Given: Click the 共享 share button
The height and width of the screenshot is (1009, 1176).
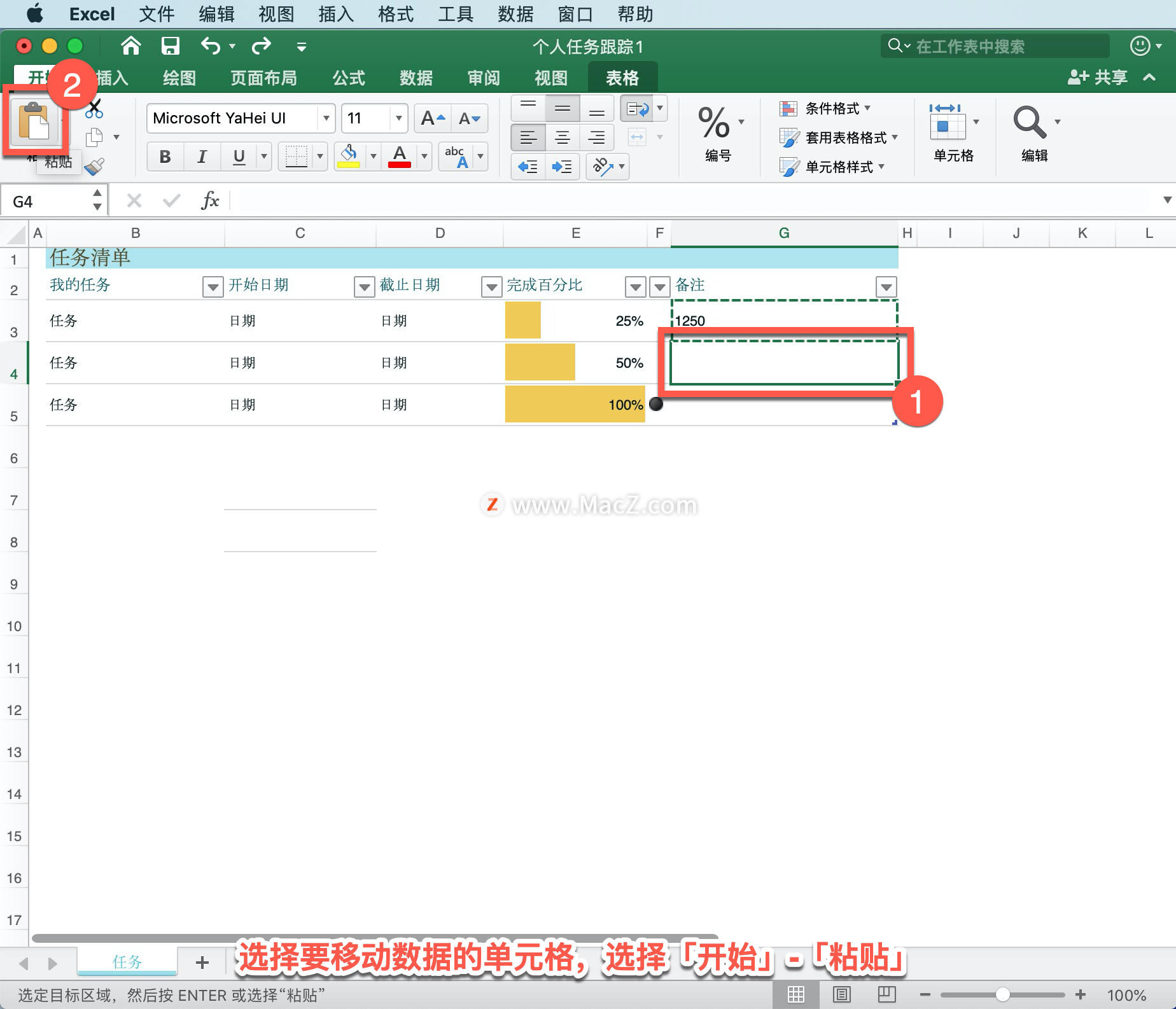Looking at the screenshot, I should (1098, 78).
